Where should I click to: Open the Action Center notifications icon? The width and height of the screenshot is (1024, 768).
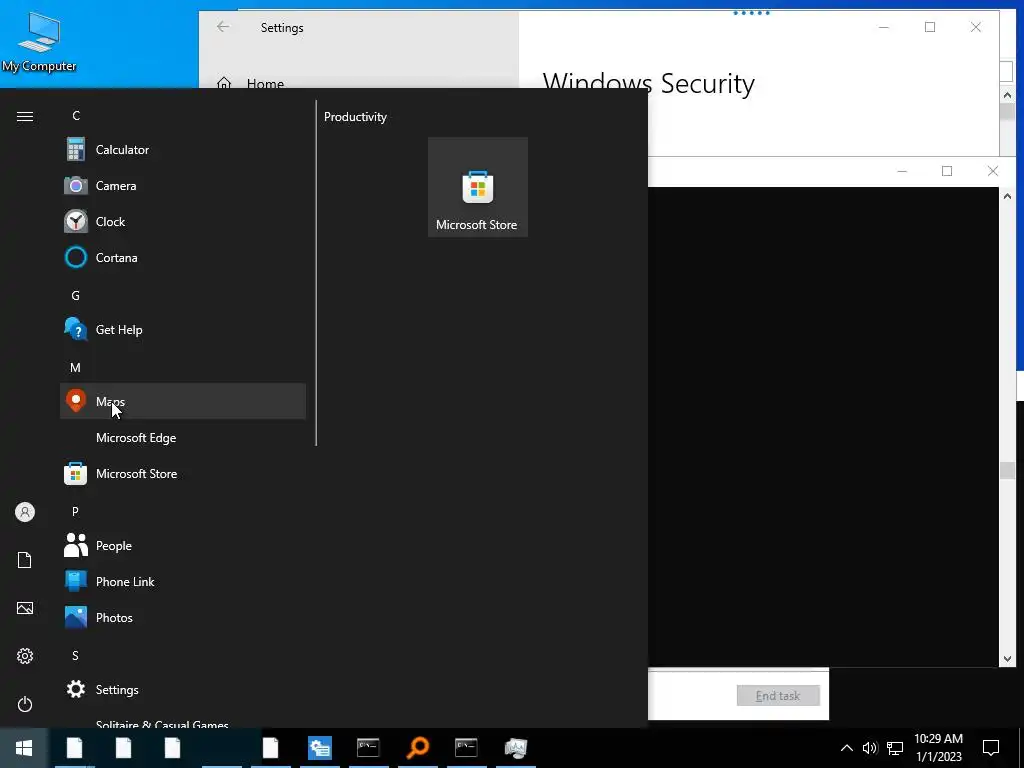tap(991, 748)
